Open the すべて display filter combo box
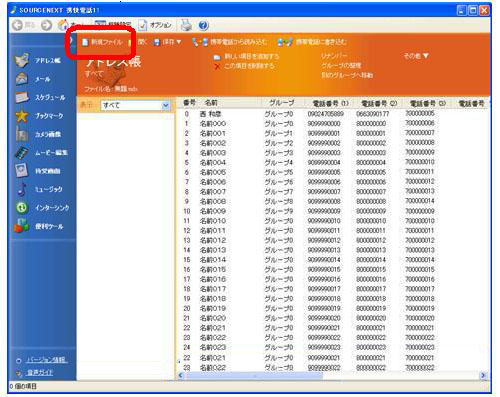This screenshot has height=397, width=500. pos(135,105)
